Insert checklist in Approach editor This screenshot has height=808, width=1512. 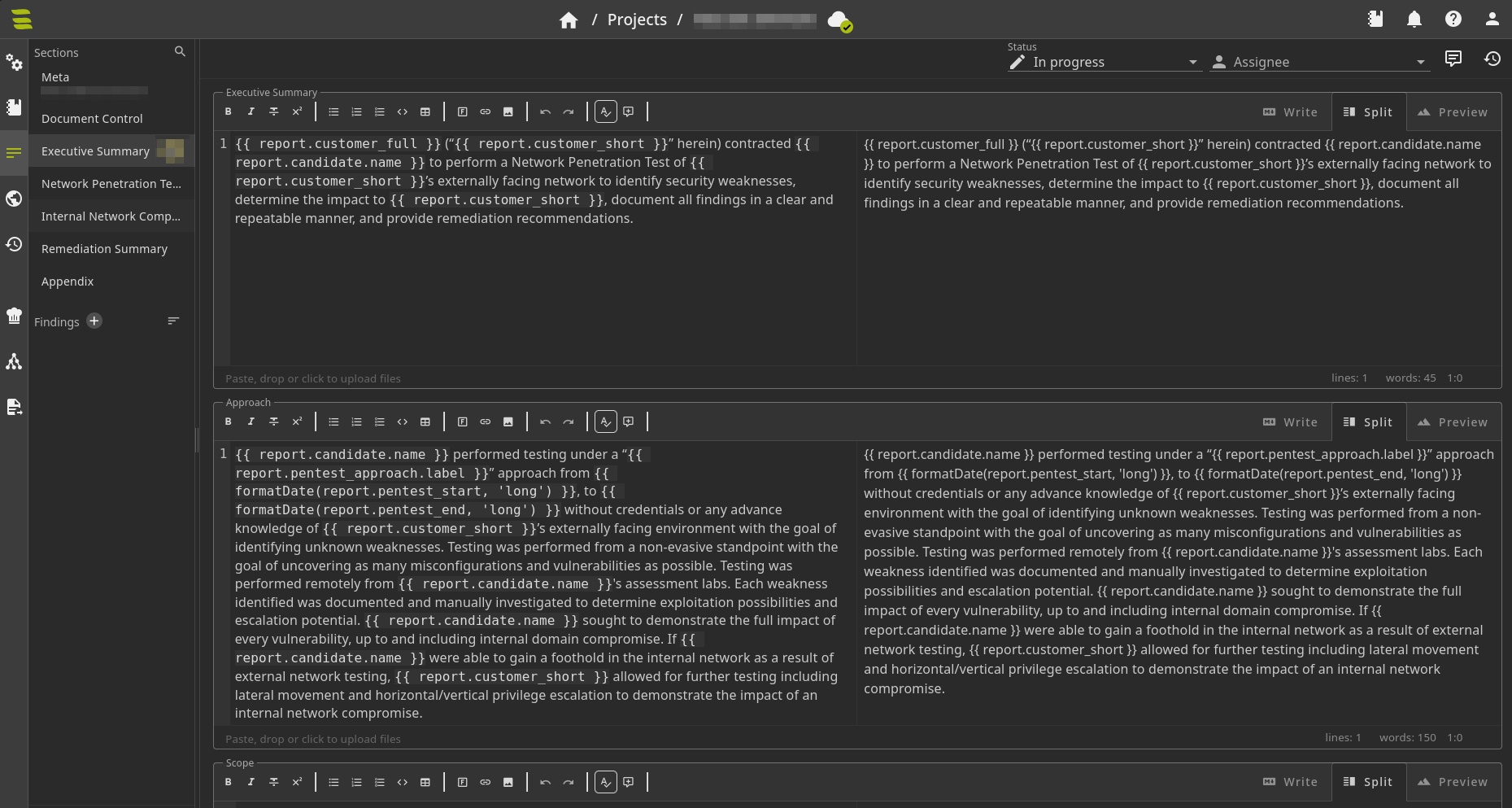click(x=380, y=421)
